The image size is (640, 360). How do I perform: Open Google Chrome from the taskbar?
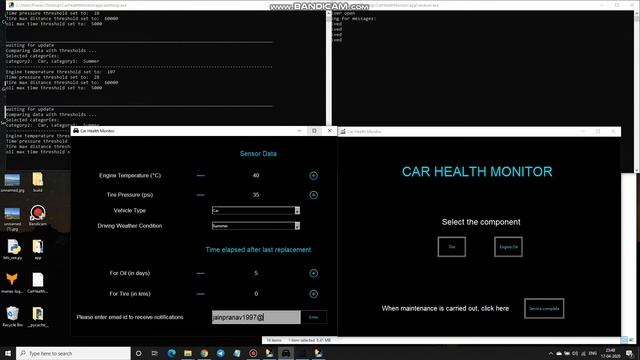click(x=204, y=353)
